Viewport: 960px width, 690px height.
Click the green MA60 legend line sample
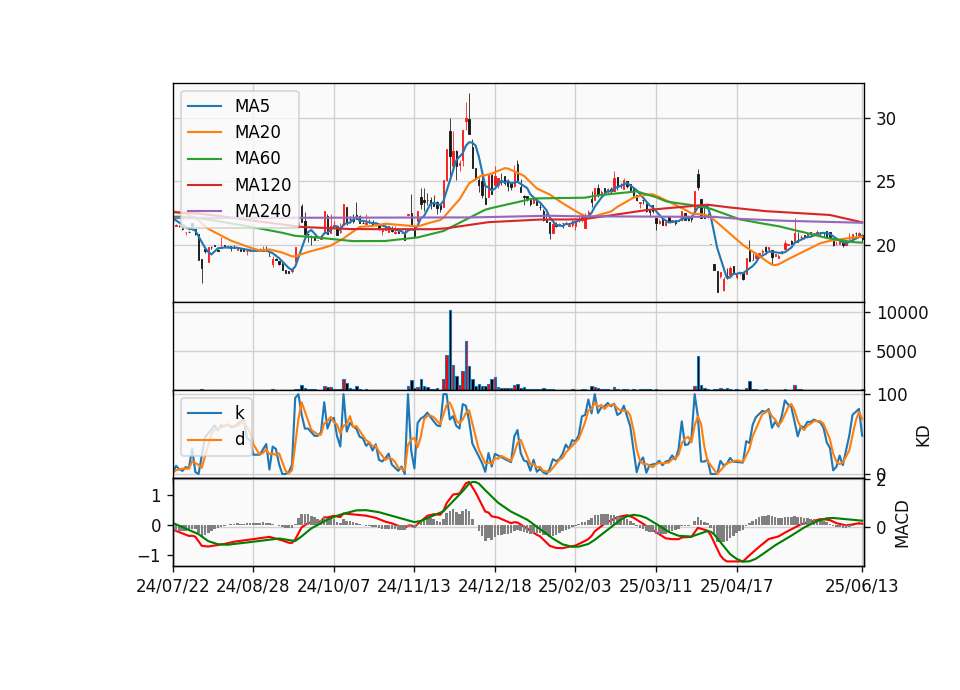pyautogui.click(x=204, y=159)
